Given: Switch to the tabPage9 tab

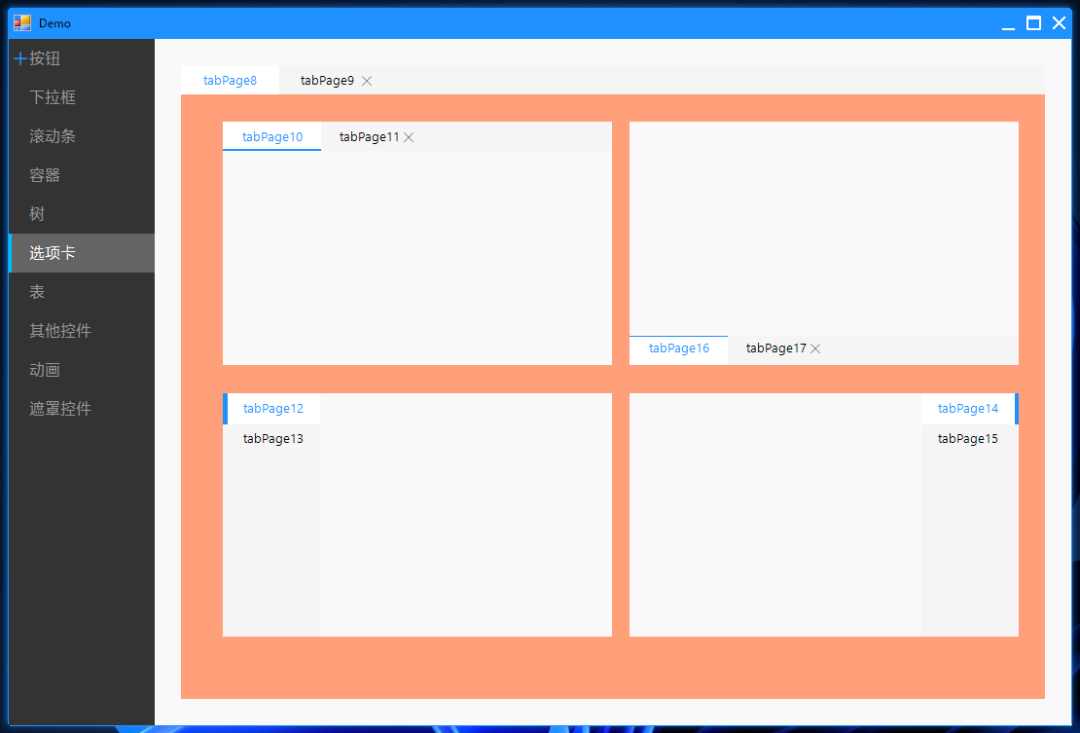Looking at the screenshot, I should point(327,81).
